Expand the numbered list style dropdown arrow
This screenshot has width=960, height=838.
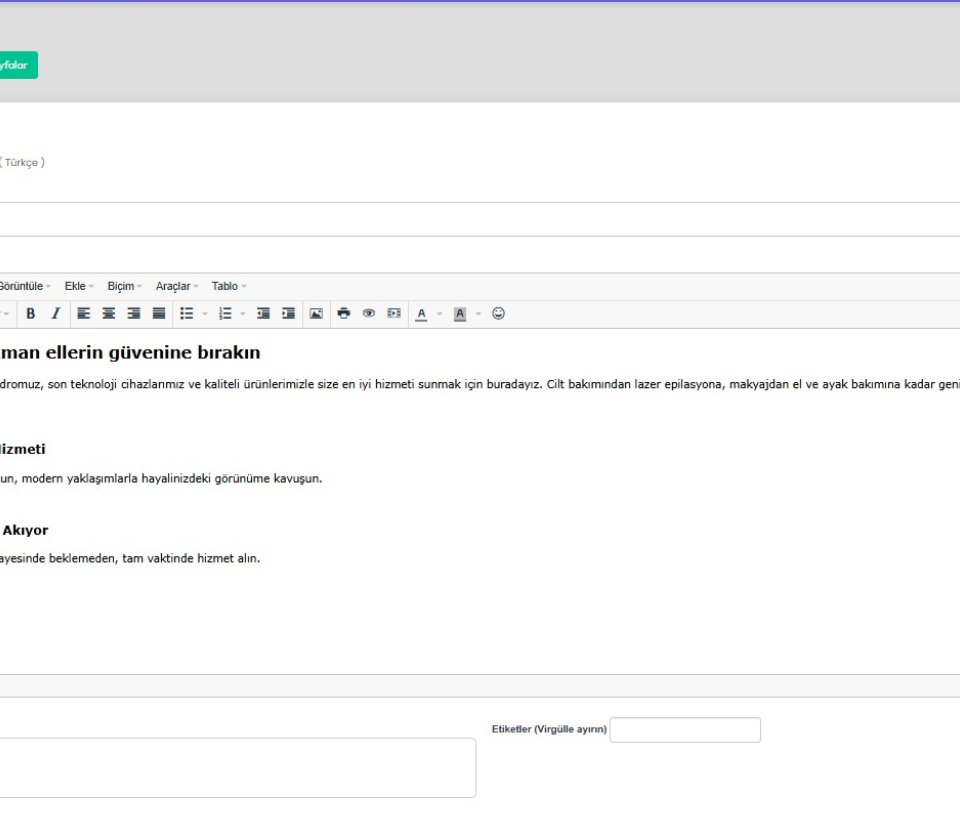pos(243,314)
